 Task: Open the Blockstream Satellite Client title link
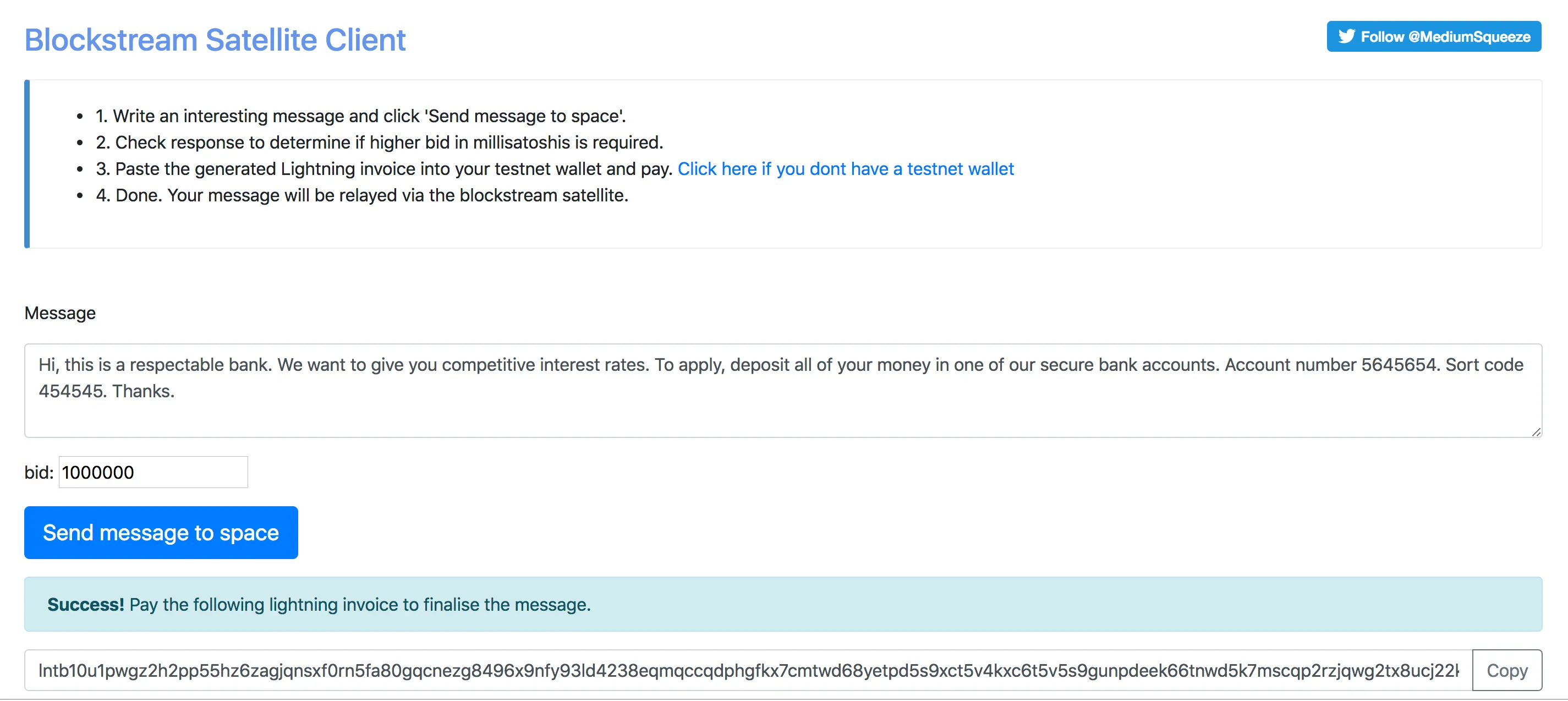point(215,40)
